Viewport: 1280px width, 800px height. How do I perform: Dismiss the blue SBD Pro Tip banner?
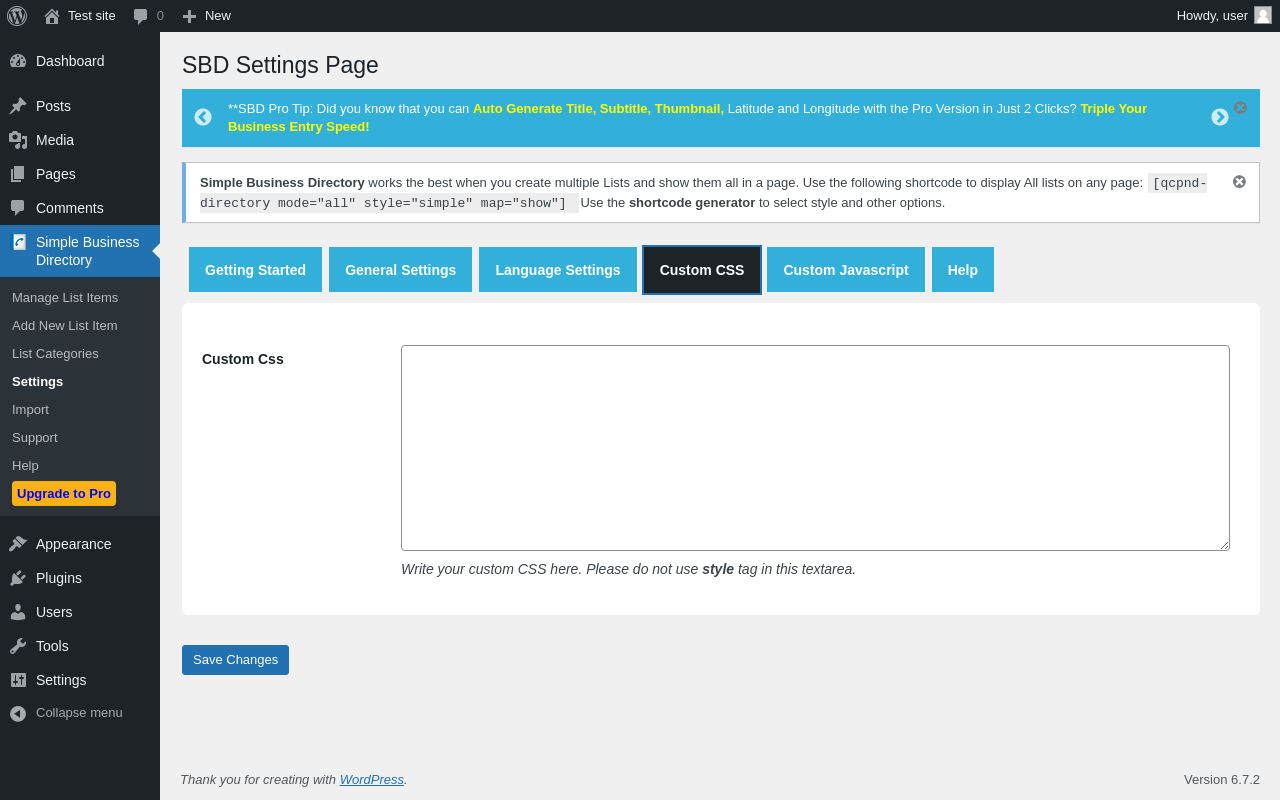click(1240, 107)
